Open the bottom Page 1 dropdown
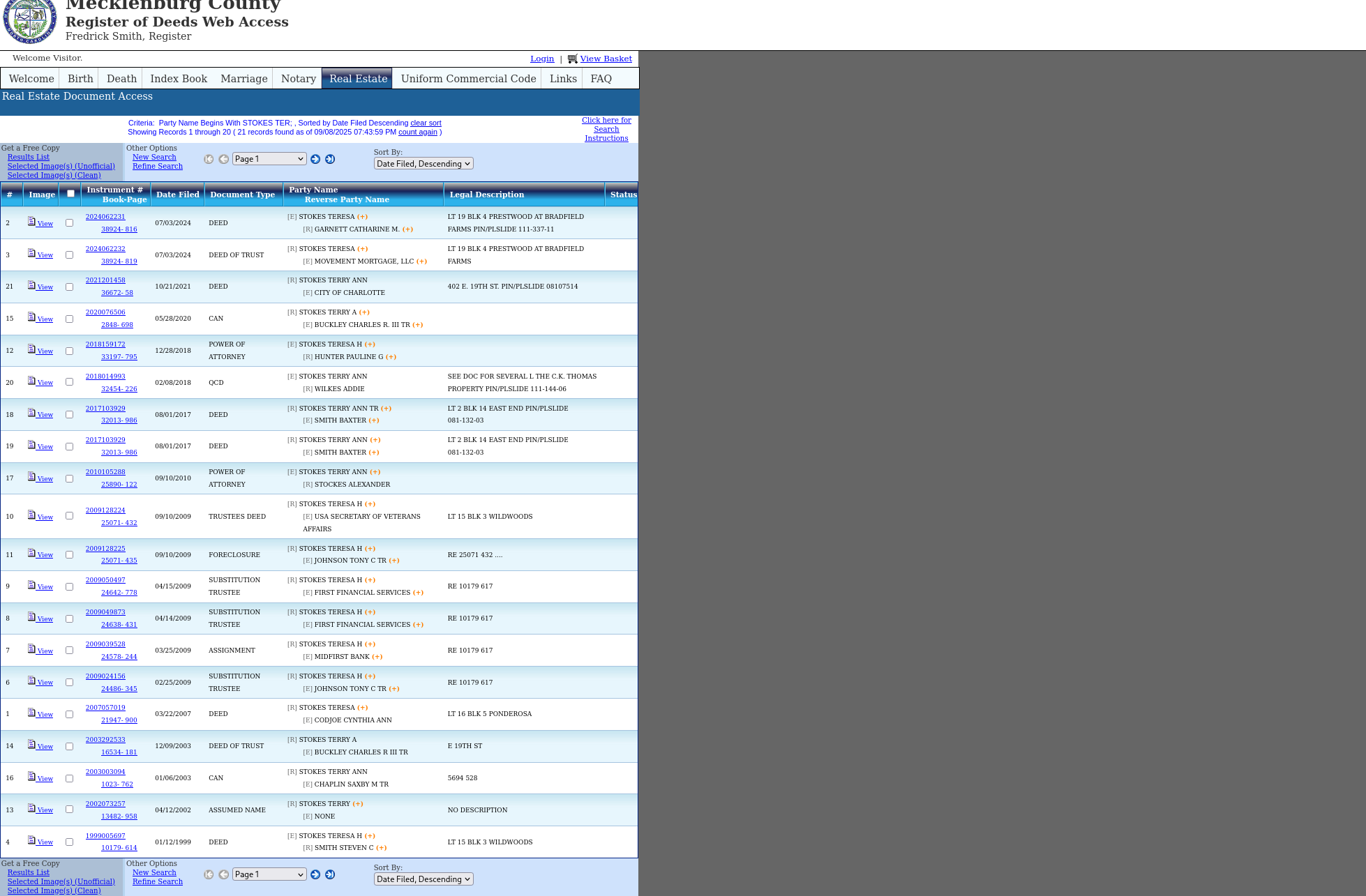The height and width of the screenshot is (896, 1366). tap(269, 874)
